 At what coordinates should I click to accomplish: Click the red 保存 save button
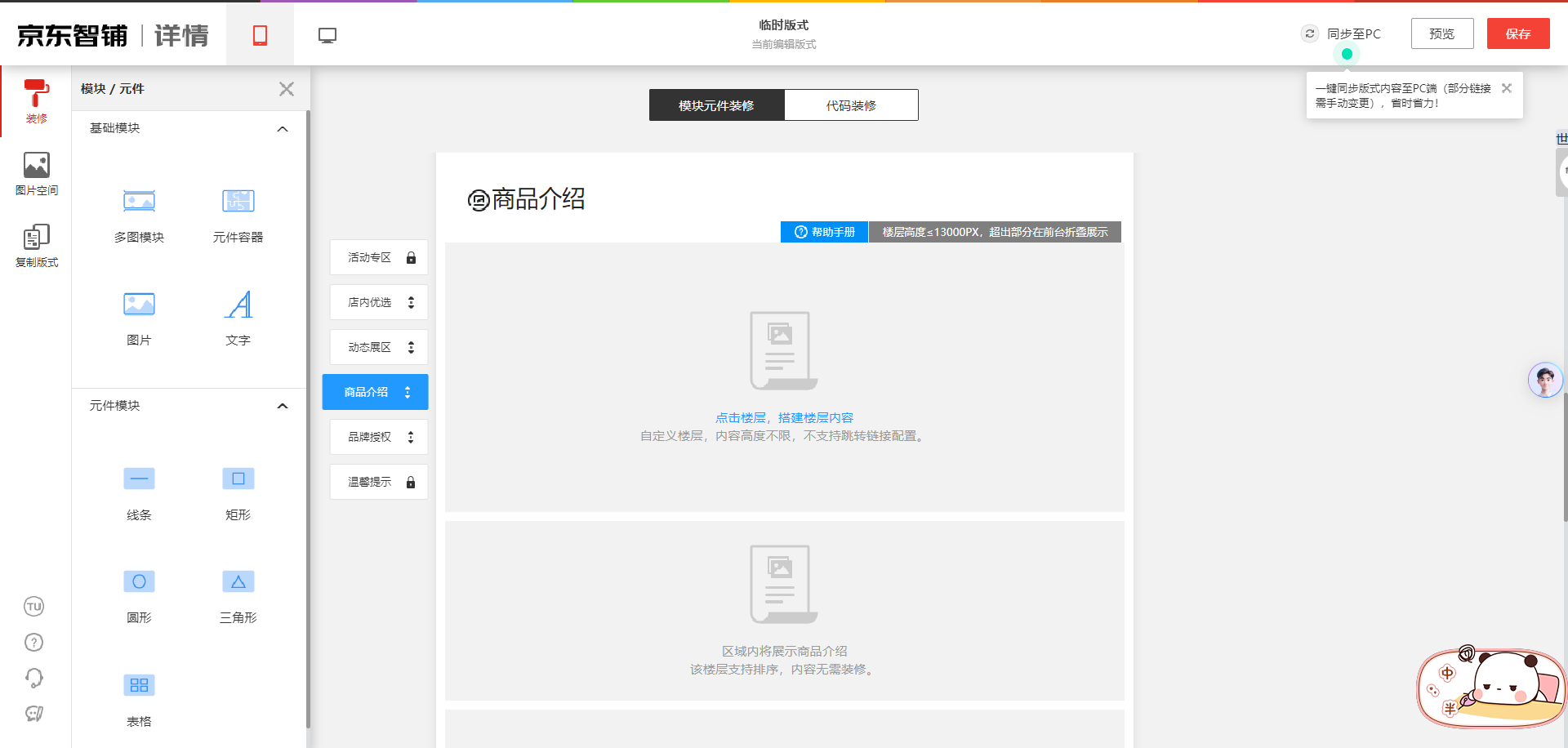click(x=1517, y=33)
